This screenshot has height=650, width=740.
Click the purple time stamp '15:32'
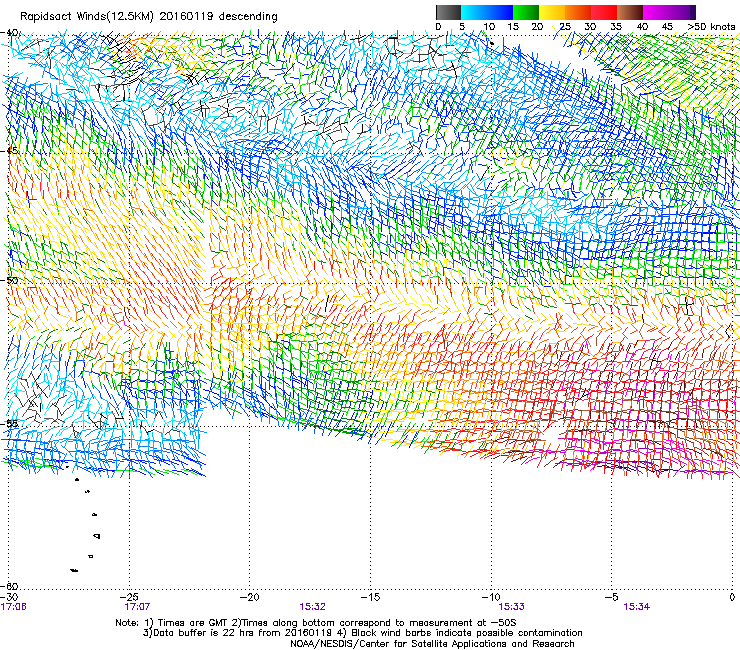(312, 607)
